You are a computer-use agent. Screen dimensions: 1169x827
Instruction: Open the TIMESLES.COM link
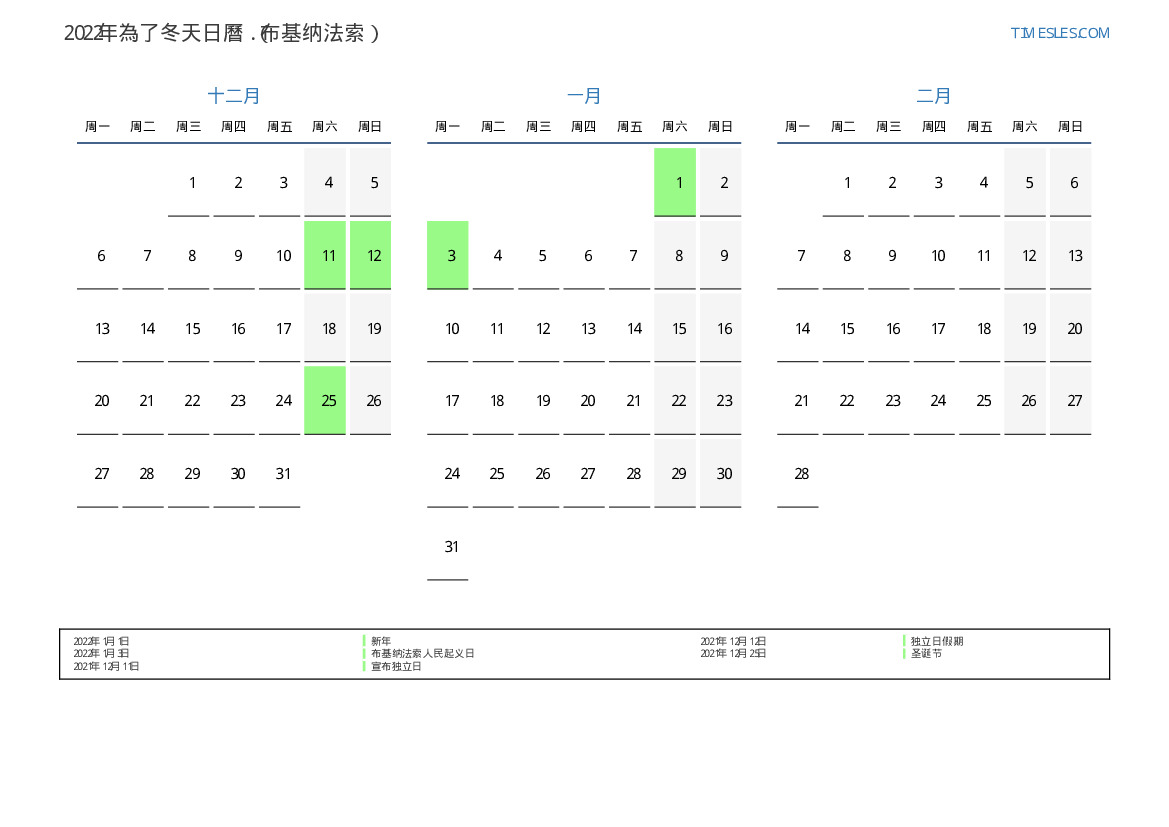tap(1059, 33)
